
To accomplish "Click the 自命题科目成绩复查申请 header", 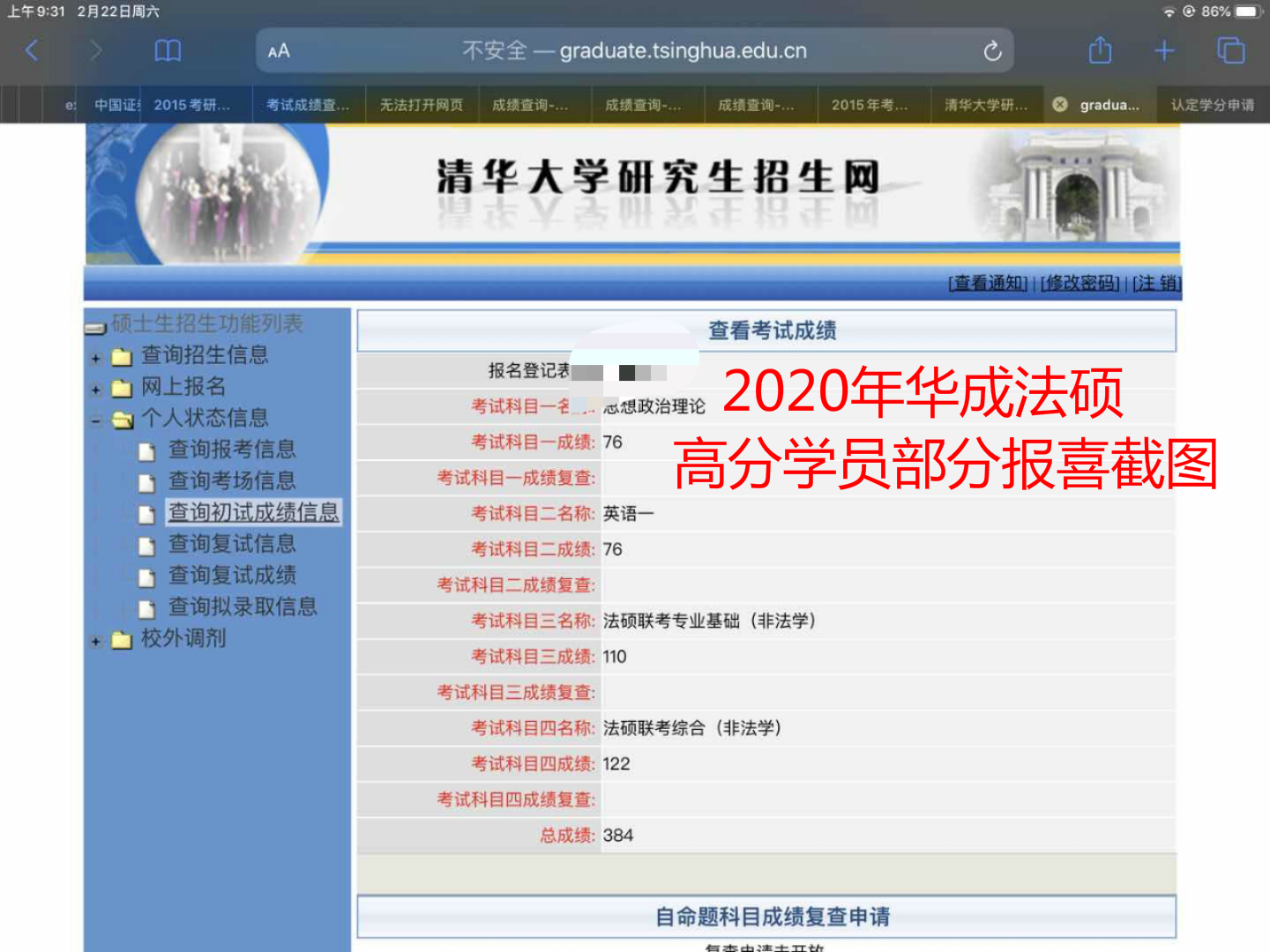I will 766,917.
